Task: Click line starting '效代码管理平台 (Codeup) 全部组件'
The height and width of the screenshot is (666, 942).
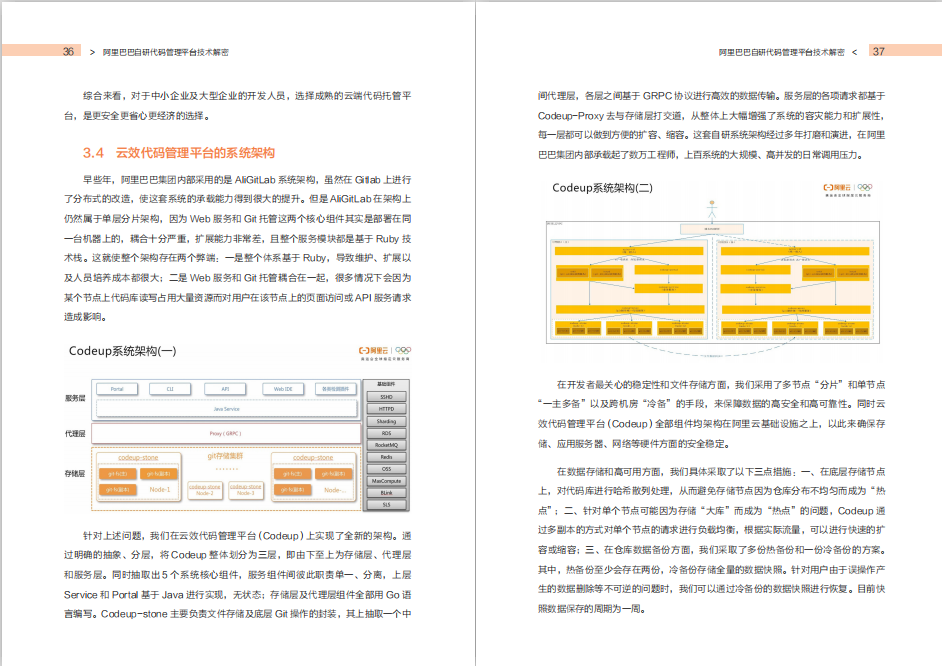Action: pyautogui.click(x=711, y=424)
